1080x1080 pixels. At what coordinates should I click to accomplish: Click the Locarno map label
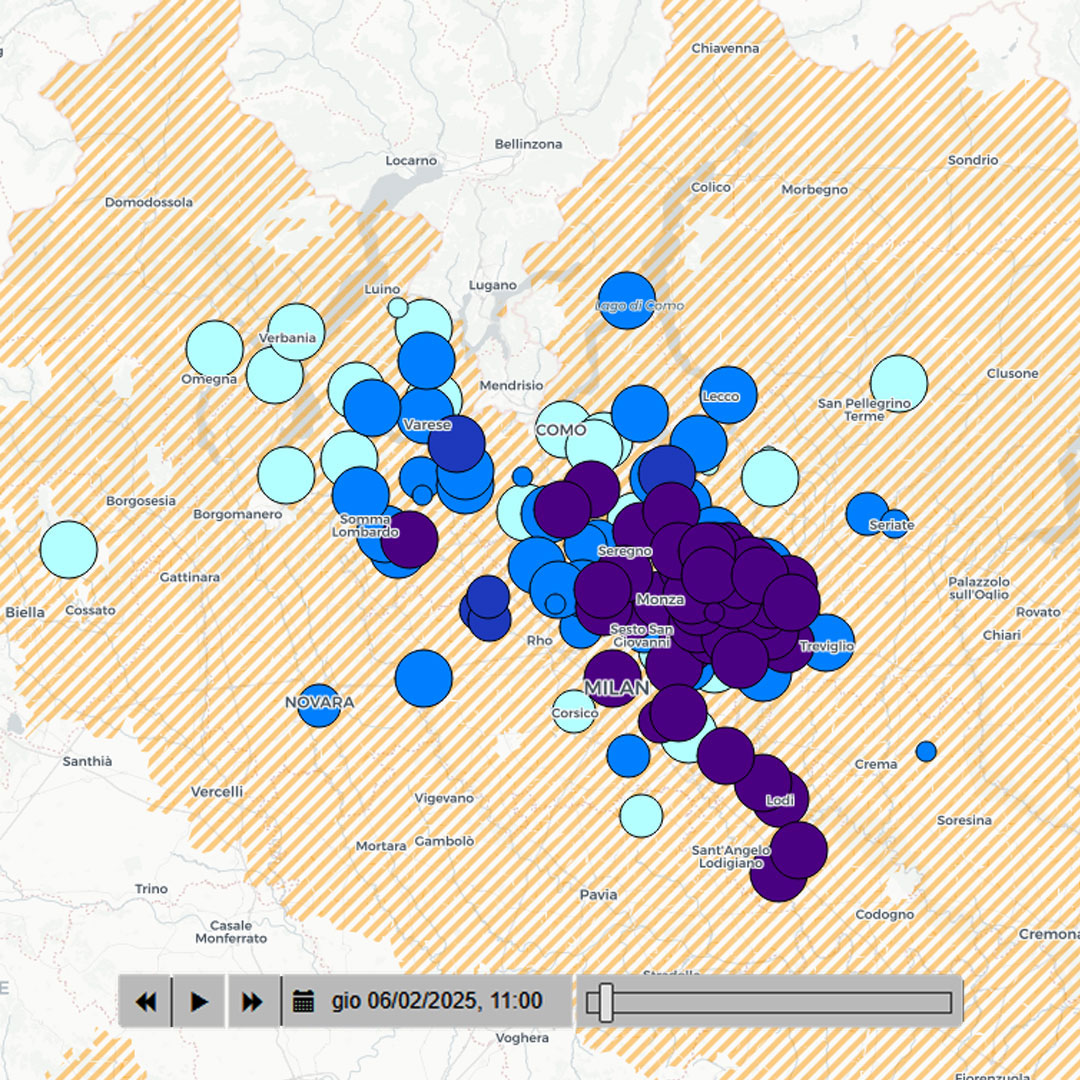pyautogui.click(x=411, y=160)
